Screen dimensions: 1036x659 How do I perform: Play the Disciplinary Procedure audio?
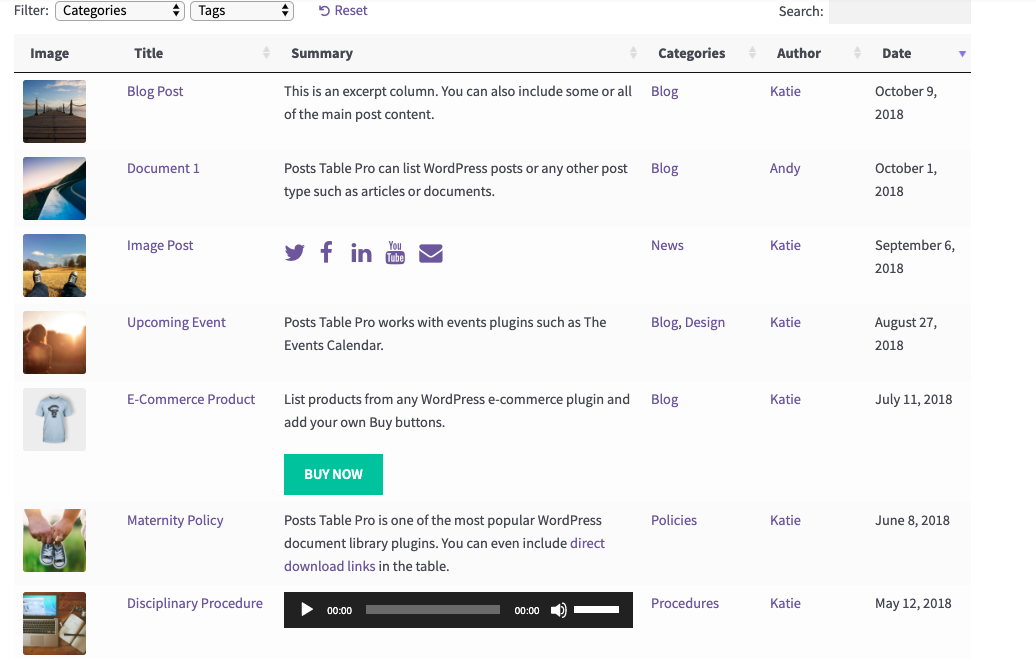tap(307, 609)
